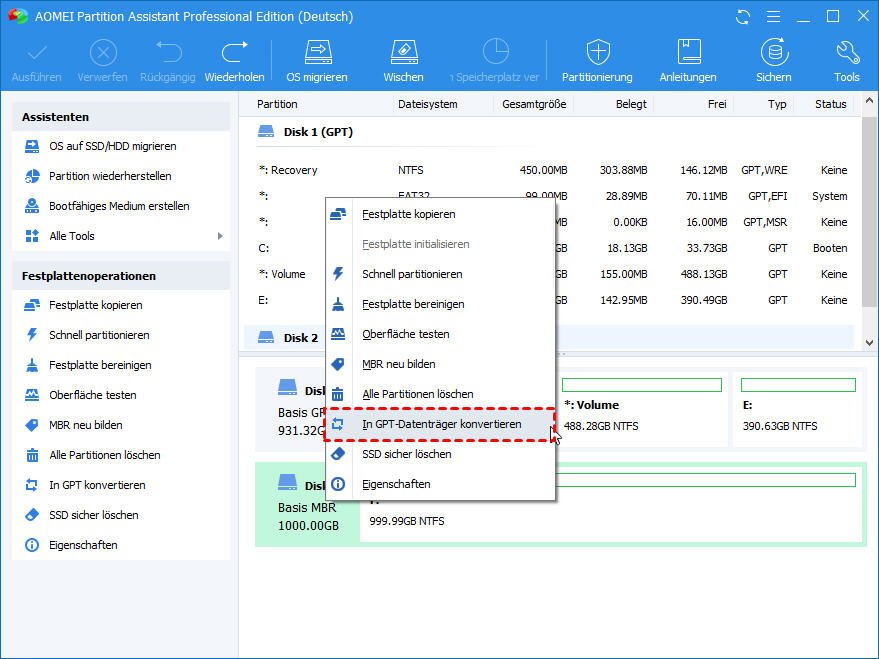879x659 pixels.
Task: Click In GPT konvertieren in sidebar
Action: 121,485
